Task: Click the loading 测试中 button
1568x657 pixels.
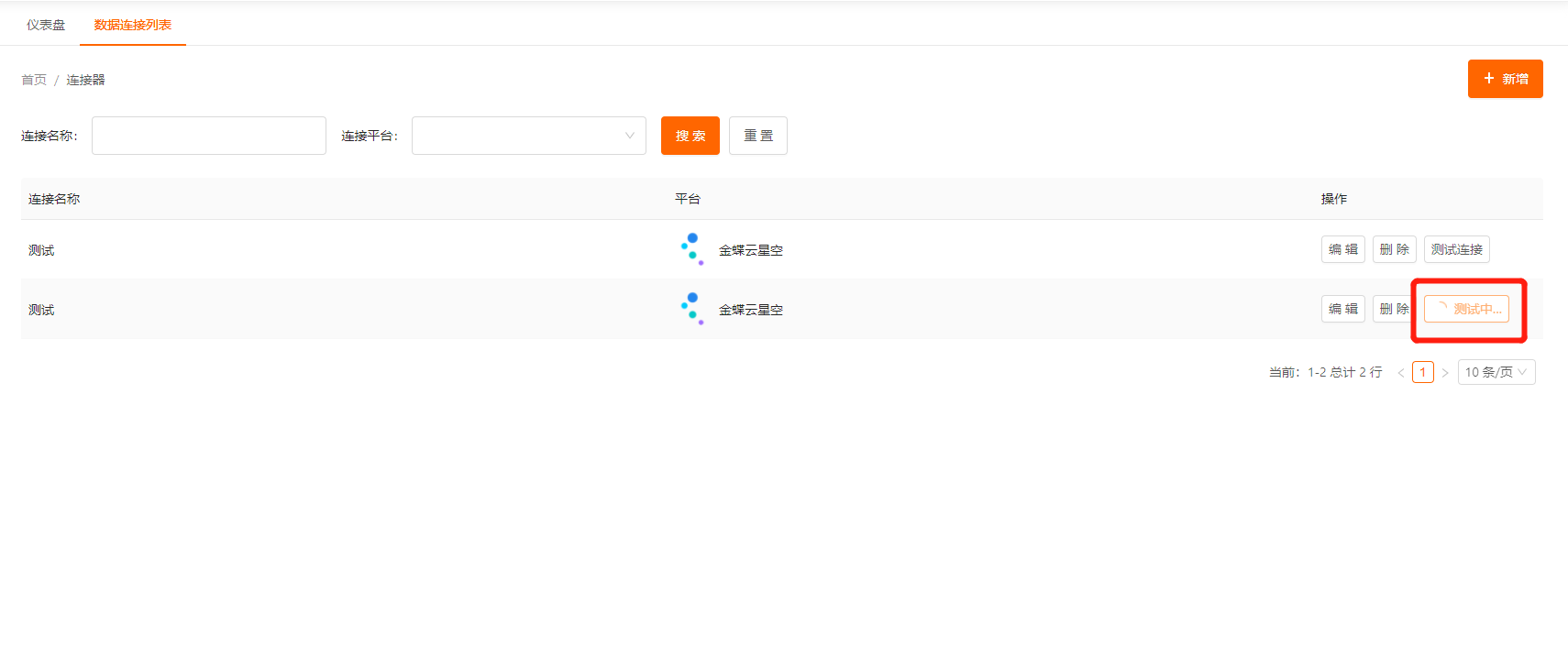Action: [x=1466, y=309]
